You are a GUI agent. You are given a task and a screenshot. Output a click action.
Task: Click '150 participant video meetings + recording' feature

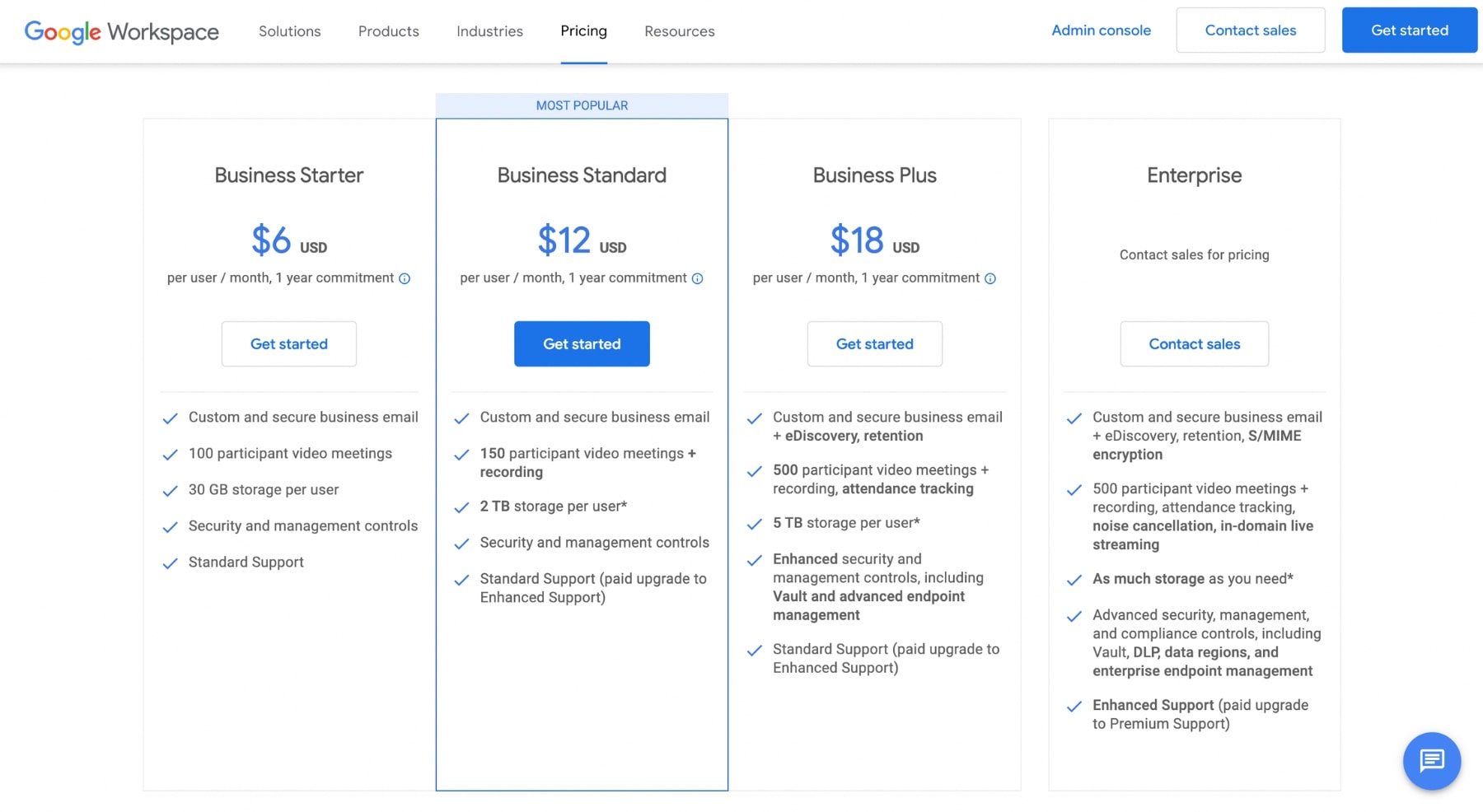pyautogui.click(x=588, y=463)
